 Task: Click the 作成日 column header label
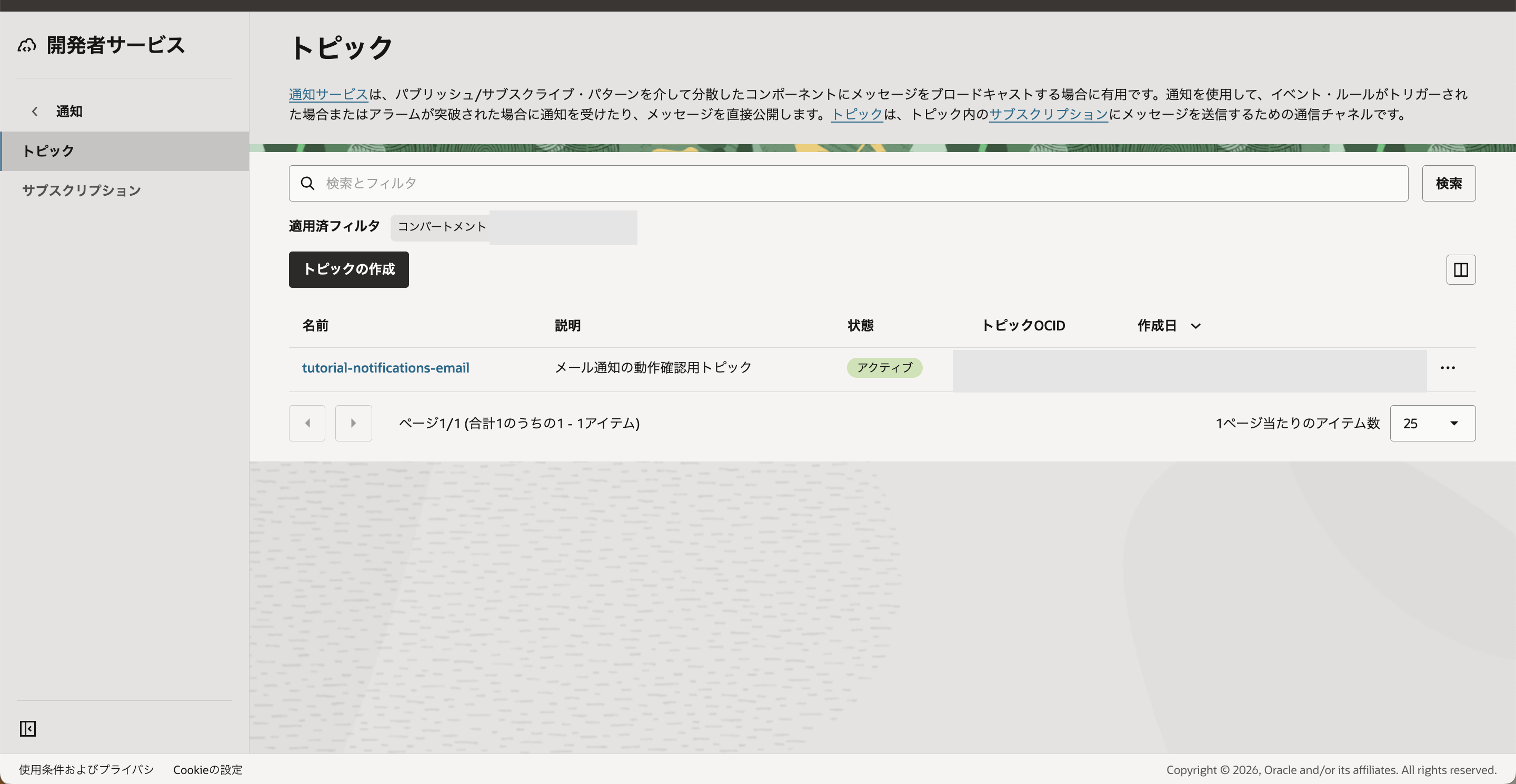(x=1157, y=325)
